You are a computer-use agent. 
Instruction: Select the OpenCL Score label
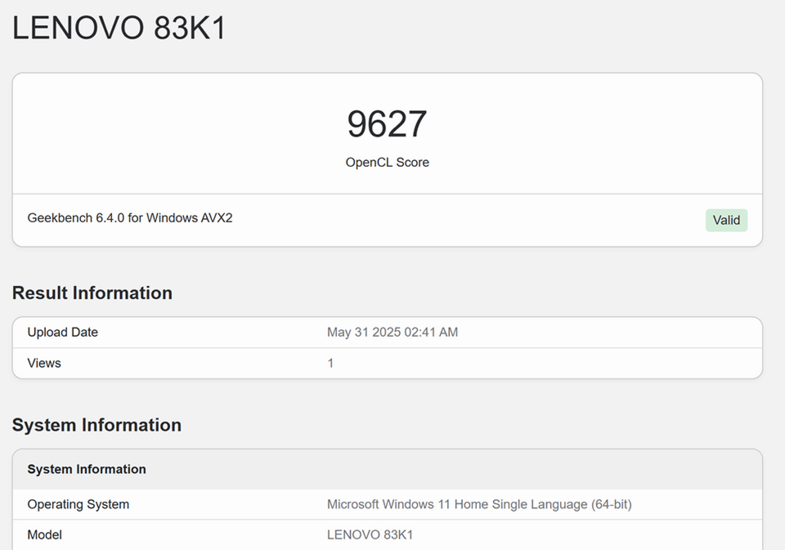pos(387,162)
